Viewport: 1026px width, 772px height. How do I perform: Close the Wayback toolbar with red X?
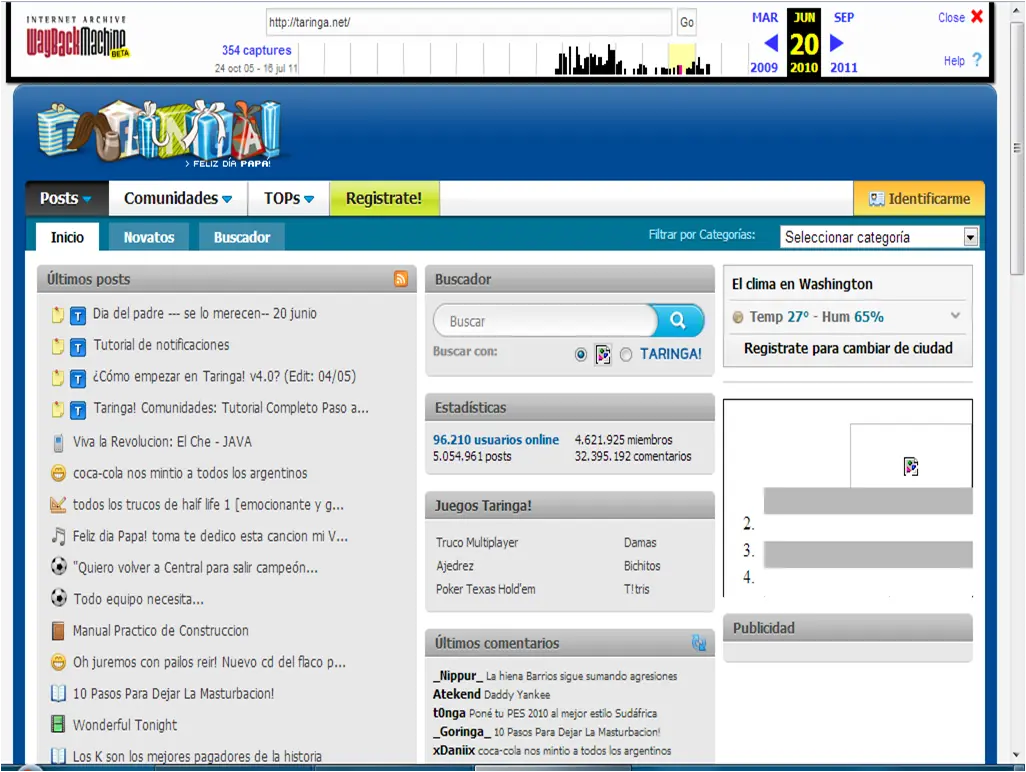click(977, 16)
